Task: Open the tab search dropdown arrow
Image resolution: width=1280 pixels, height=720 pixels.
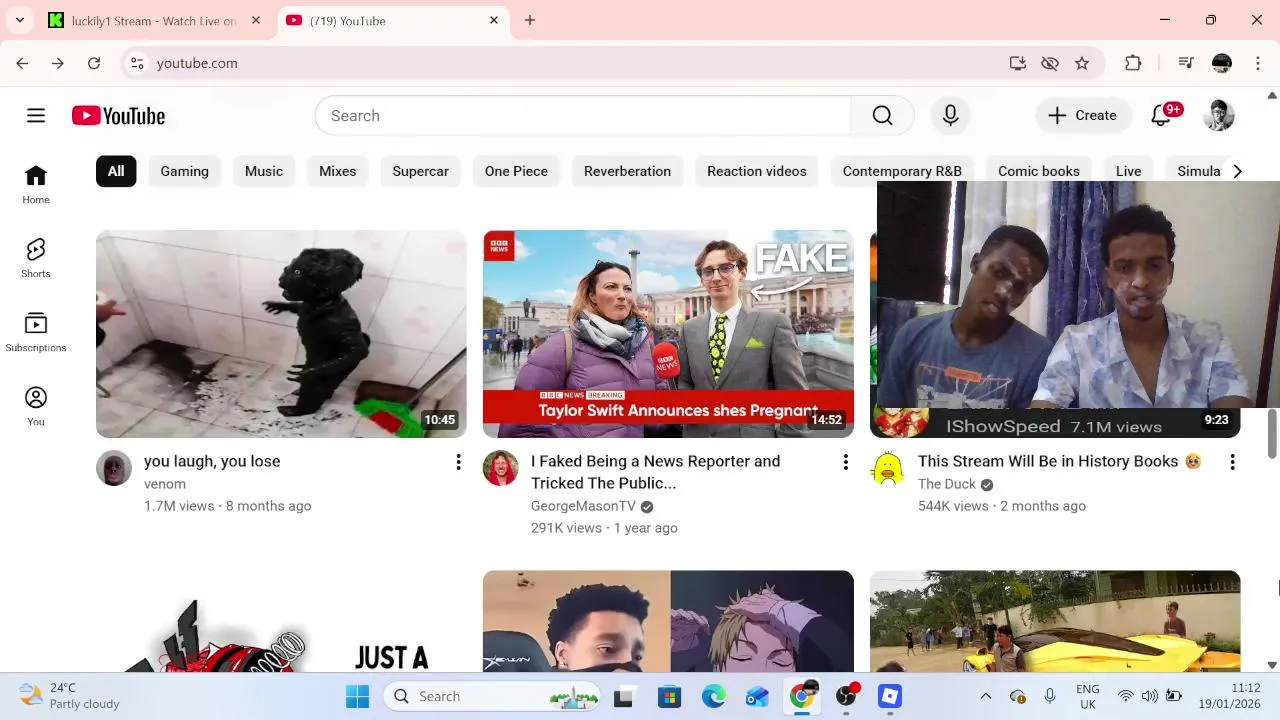Action: (19, 20)
